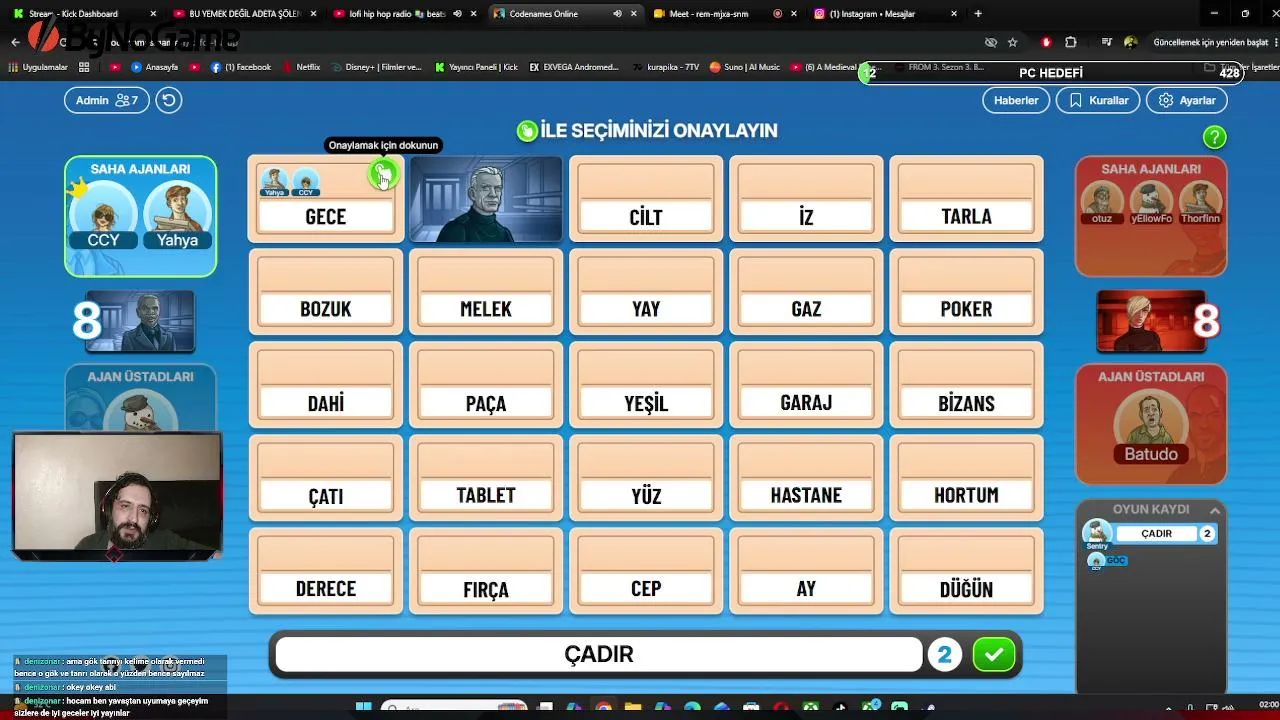The height and width of the screenshot is (720, 1280).
Task: Select the MELEK word card
Action: [486, 292]
